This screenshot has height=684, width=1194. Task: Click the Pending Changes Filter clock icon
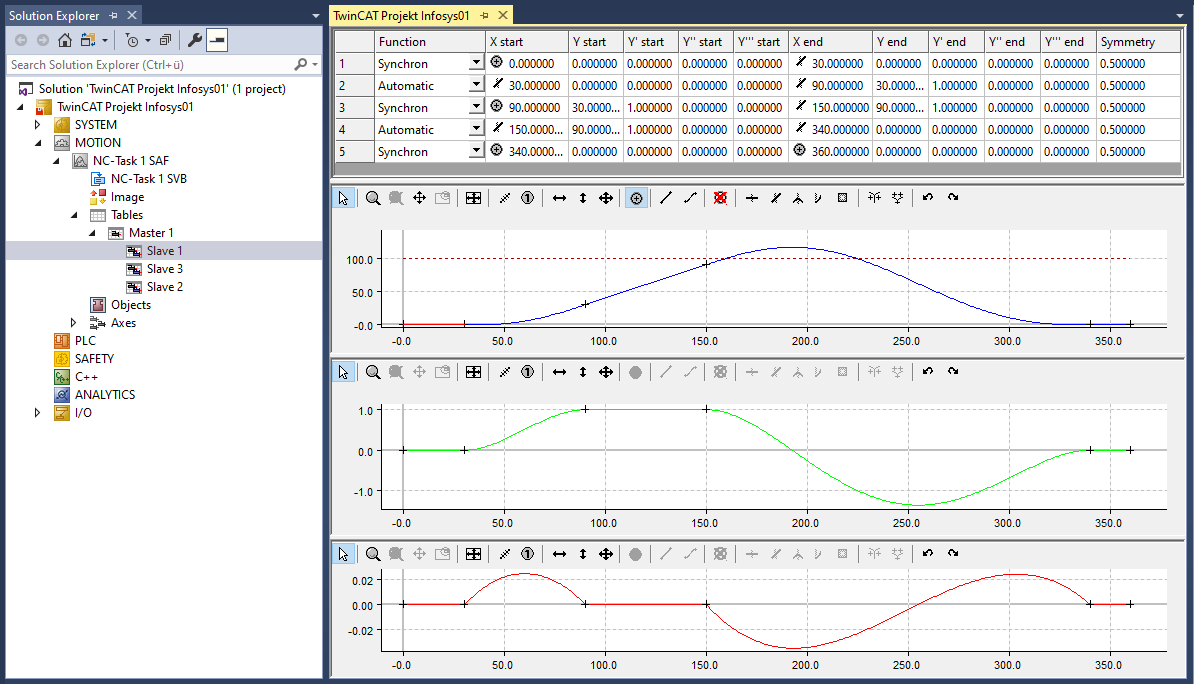pyautogui.click(x=132, y=40)
